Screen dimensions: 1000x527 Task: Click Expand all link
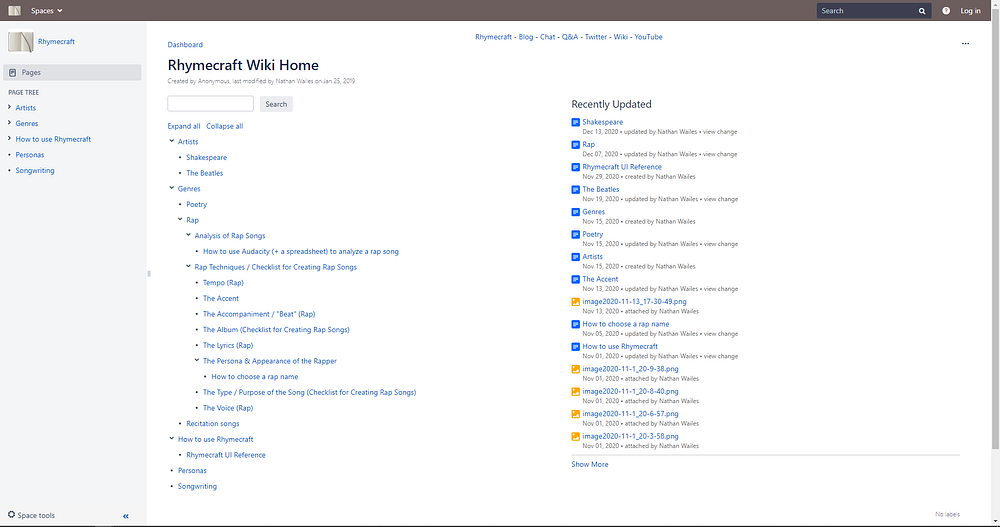[x=184, y=126]
